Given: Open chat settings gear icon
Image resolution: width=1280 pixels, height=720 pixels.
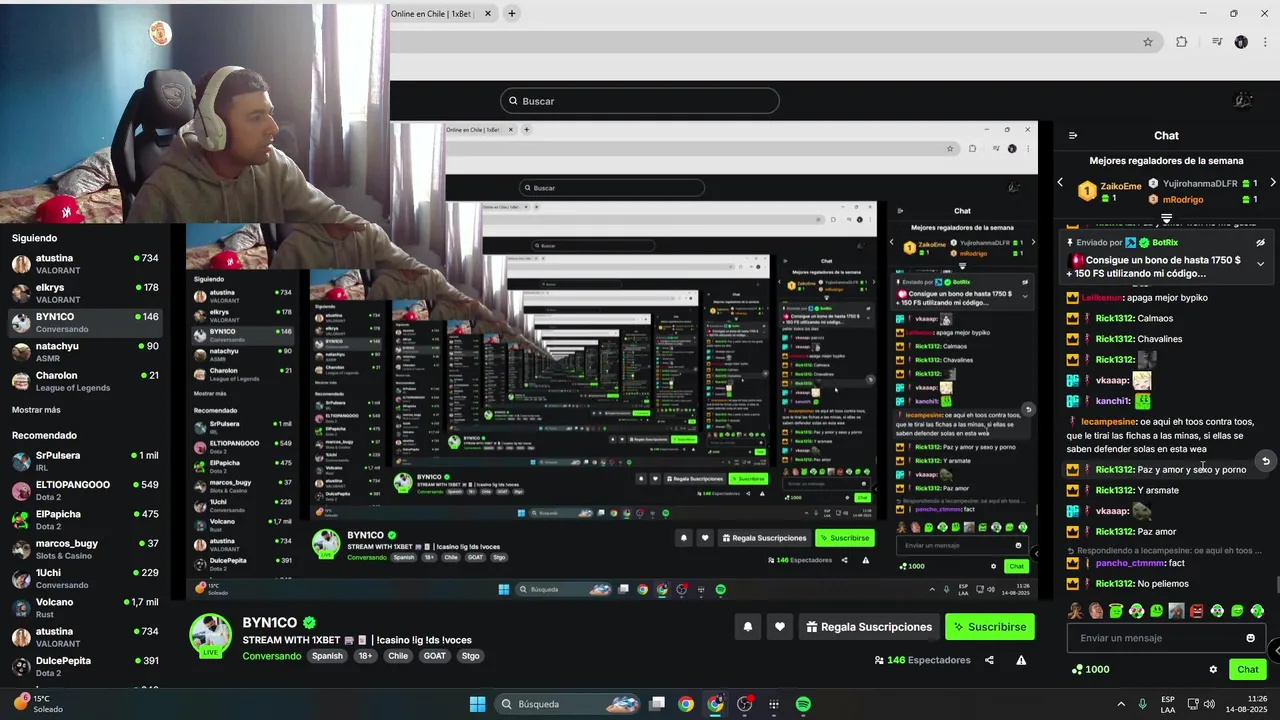Looking at the screenshot, I should pyautogui.click(x=1213, y=670).
